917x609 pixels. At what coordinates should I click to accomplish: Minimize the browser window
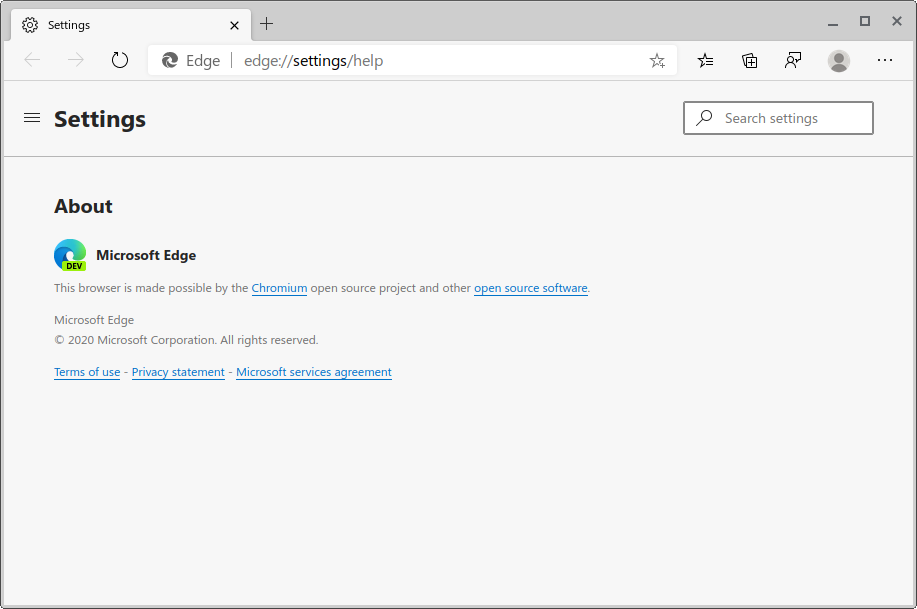(x=833, y=23)
